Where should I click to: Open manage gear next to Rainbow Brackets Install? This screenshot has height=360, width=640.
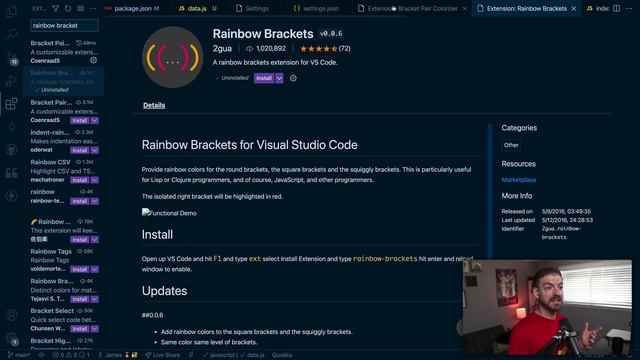coord(293,78)
